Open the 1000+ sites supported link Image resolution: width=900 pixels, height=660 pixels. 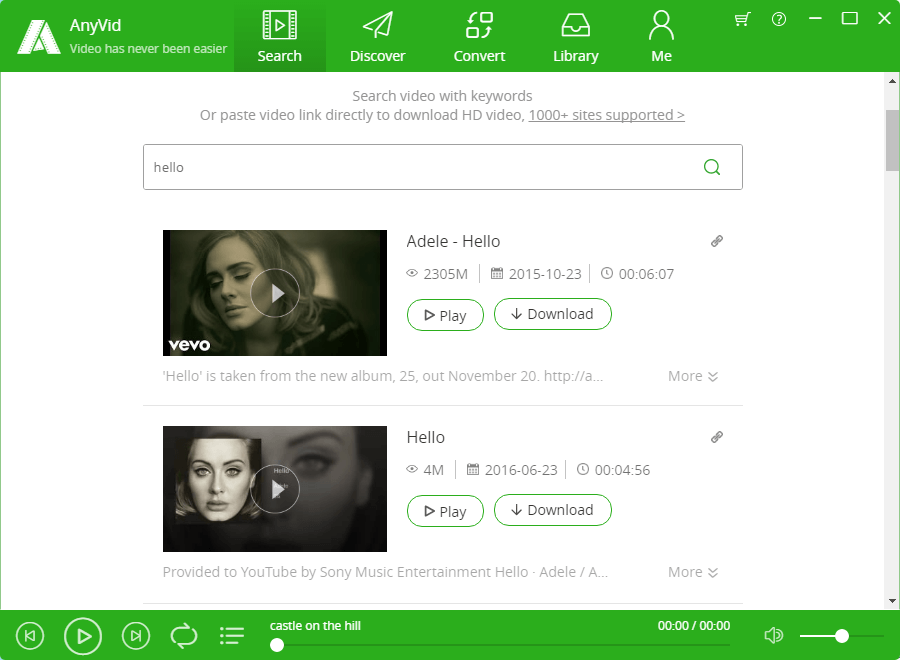coord(606,115)
